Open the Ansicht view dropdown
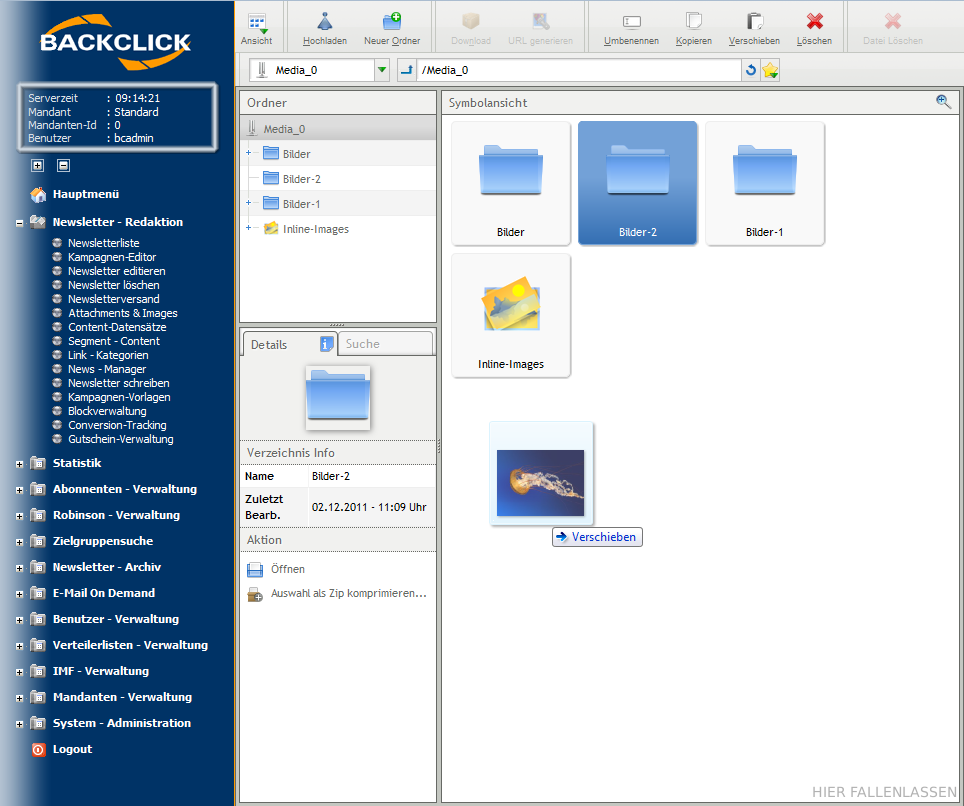Viewport: 964px width, 806px height. point(257,26)
